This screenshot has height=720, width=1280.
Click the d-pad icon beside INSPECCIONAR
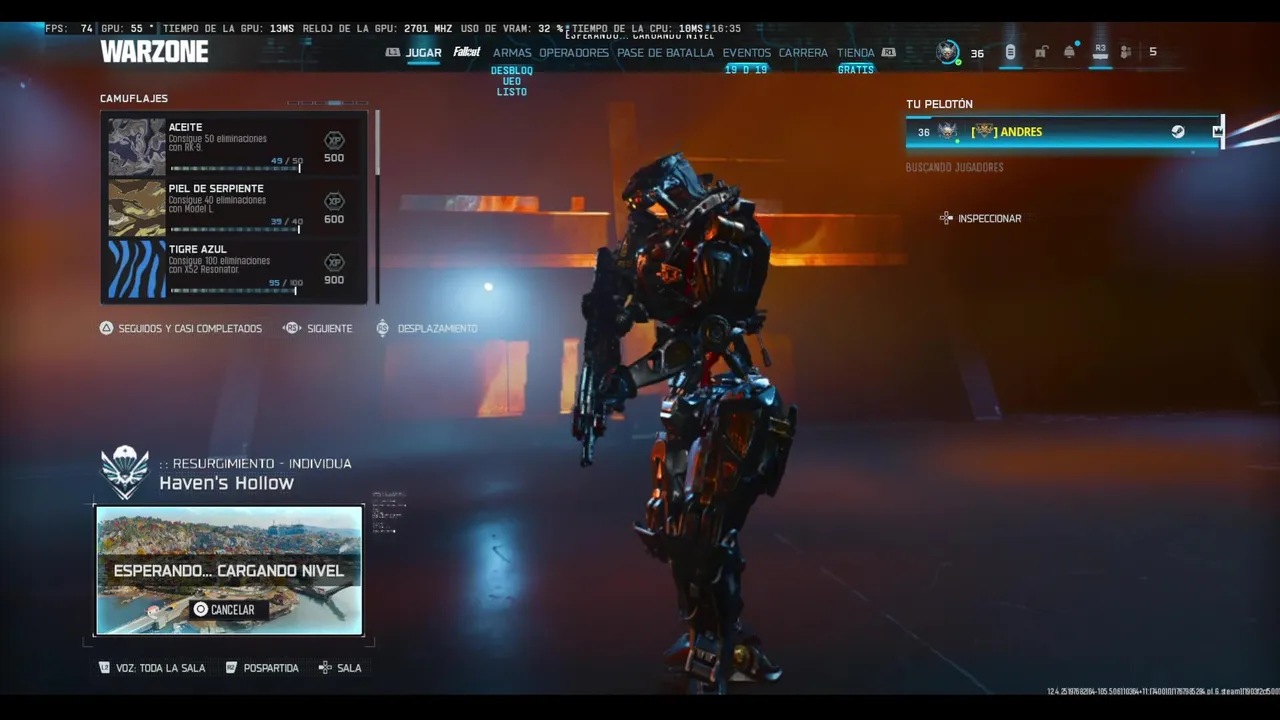point(946,218)
